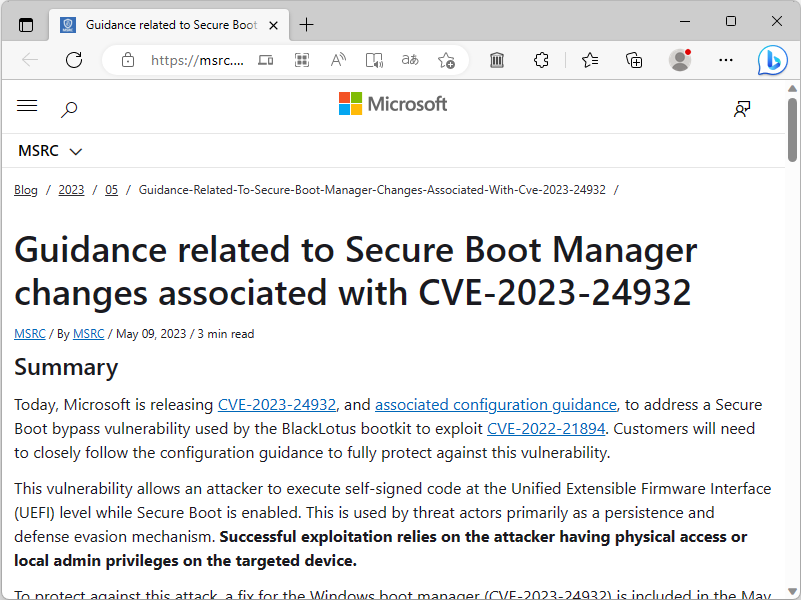801x600 pixels.
Task: Open the Collections toolbar icon
Action: [634, 60]
